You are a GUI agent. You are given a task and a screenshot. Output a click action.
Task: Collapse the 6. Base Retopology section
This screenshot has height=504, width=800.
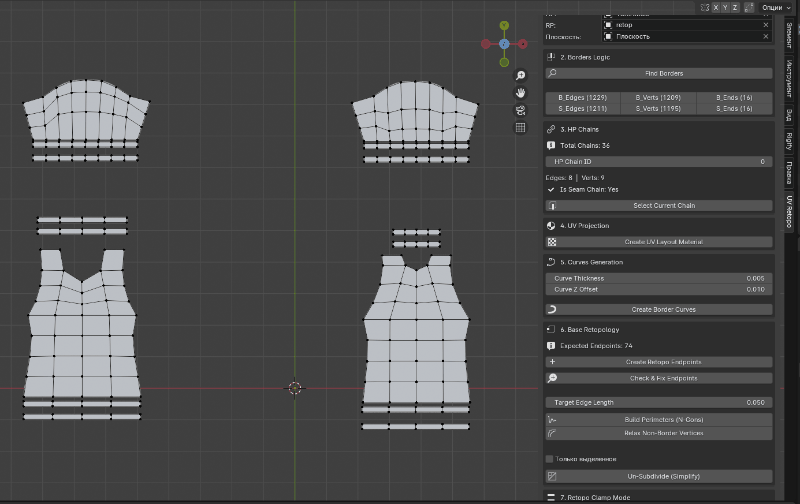(x=590, y=328)
